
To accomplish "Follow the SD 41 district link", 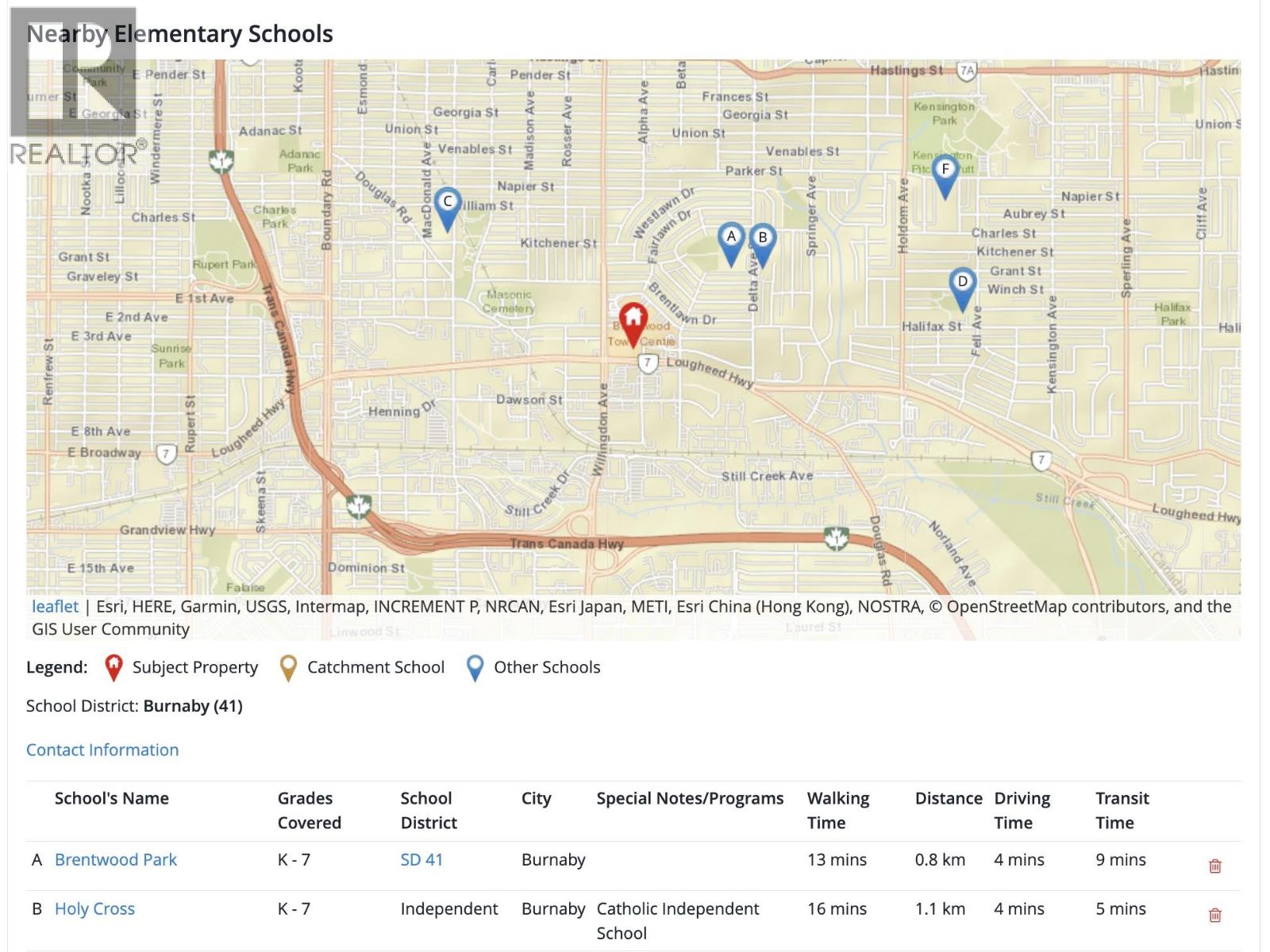I will [421, 860].
